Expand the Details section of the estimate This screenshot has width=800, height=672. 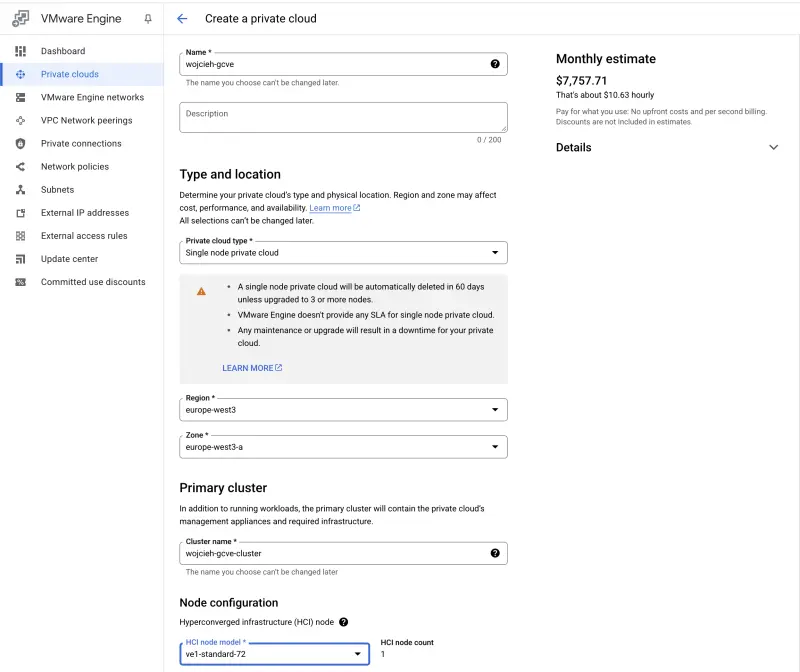tap(773, 147)
